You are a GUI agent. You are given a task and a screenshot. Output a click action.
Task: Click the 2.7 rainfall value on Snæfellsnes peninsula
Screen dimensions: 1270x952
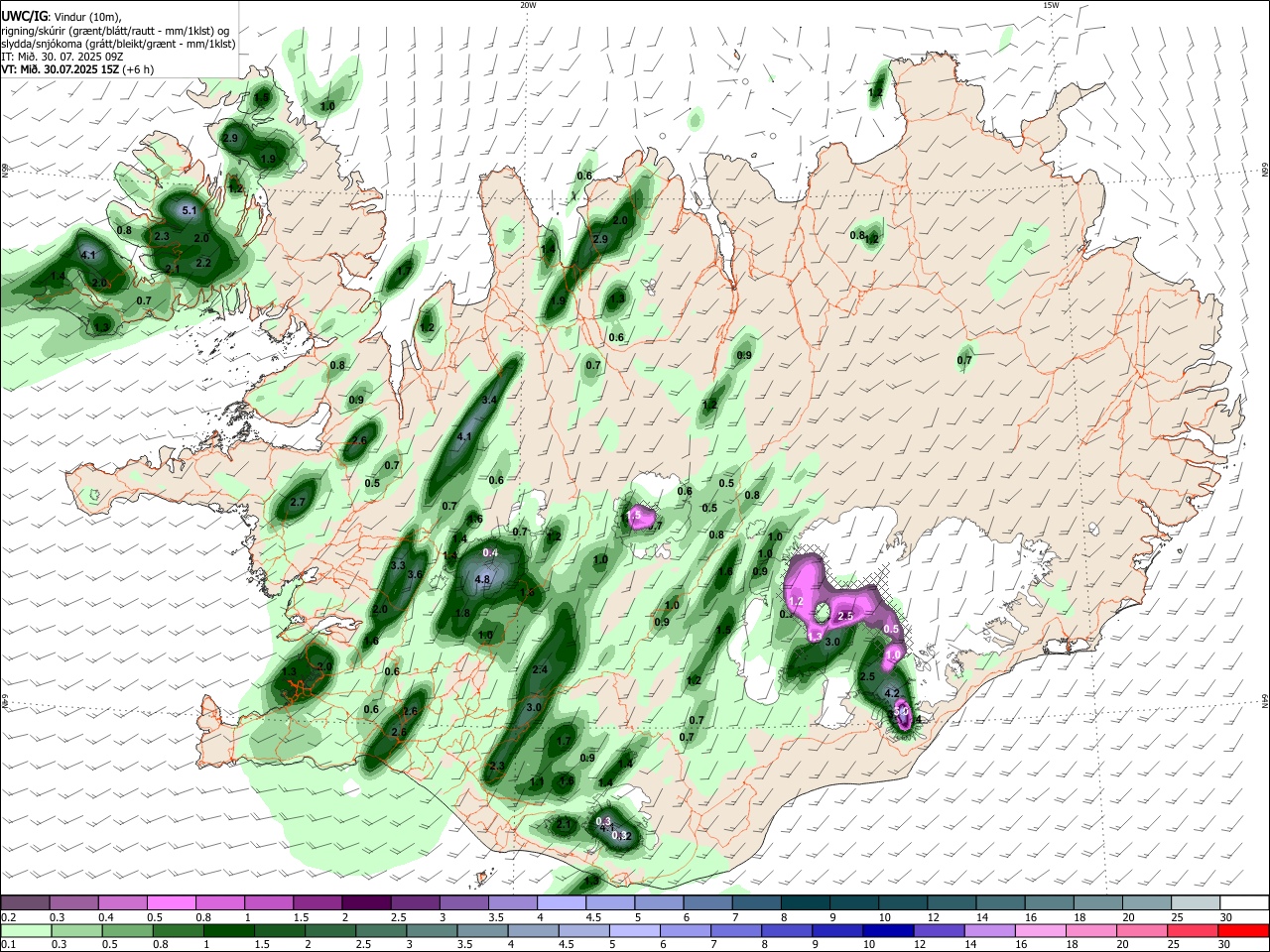pyautogui.click(x=298, y=503)
